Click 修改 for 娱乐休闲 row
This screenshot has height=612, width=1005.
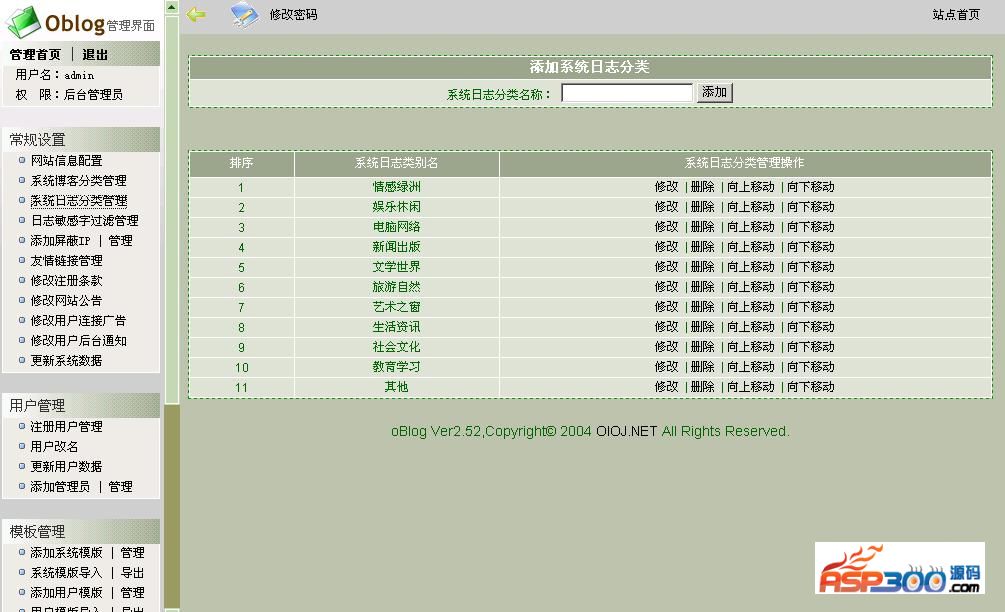[x=666, y=206]
